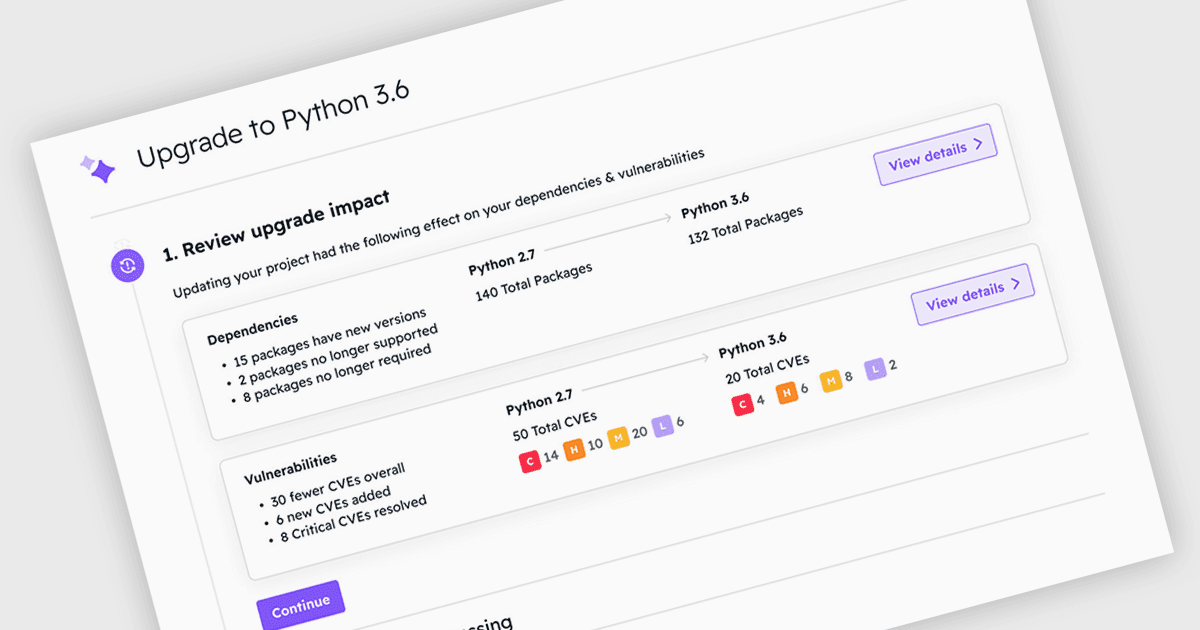Screen dimensions: 1200x630
Task: Click '132 Total Packages'
Action: coord(746,225)
